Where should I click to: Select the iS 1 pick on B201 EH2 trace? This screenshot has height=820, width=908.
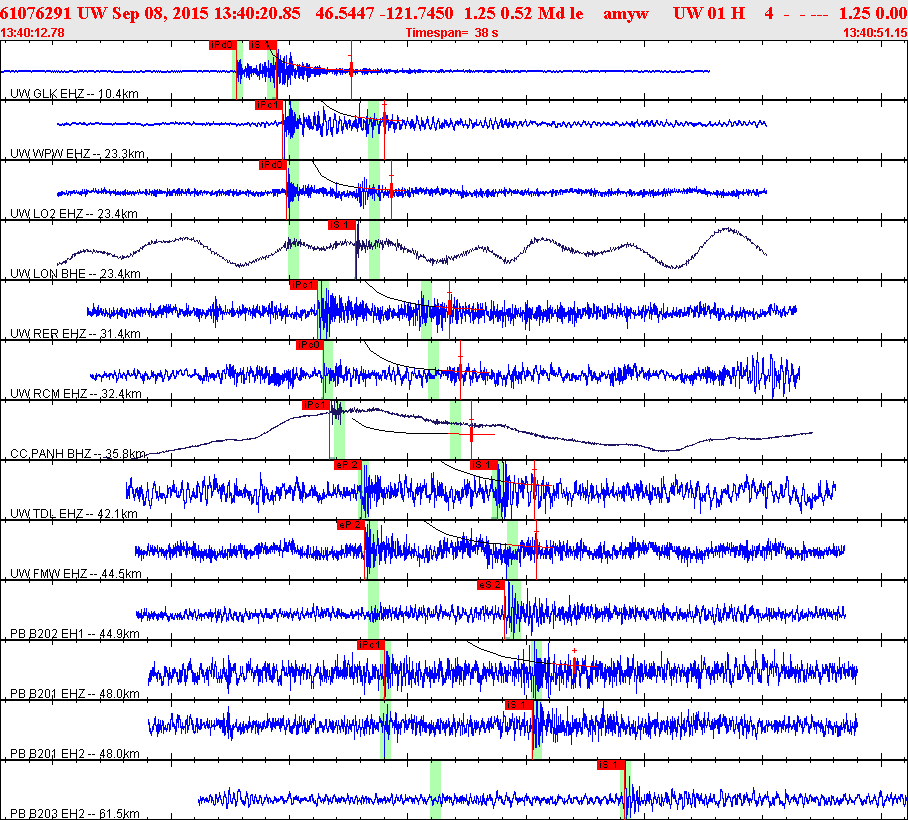pos(518,705)
